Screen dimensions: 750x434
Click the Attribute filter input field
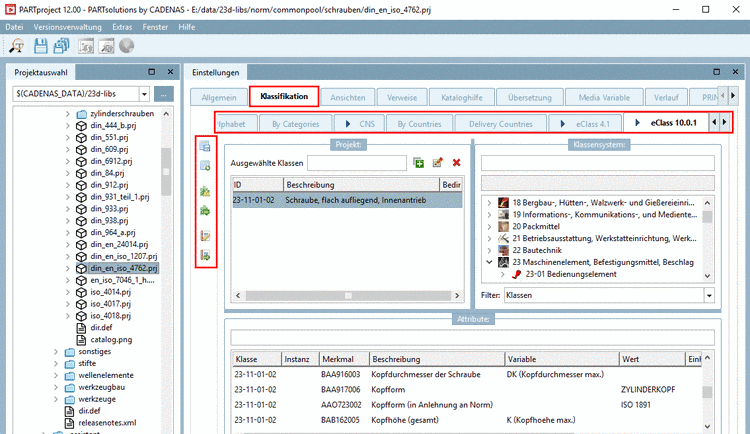click(473, 337)
